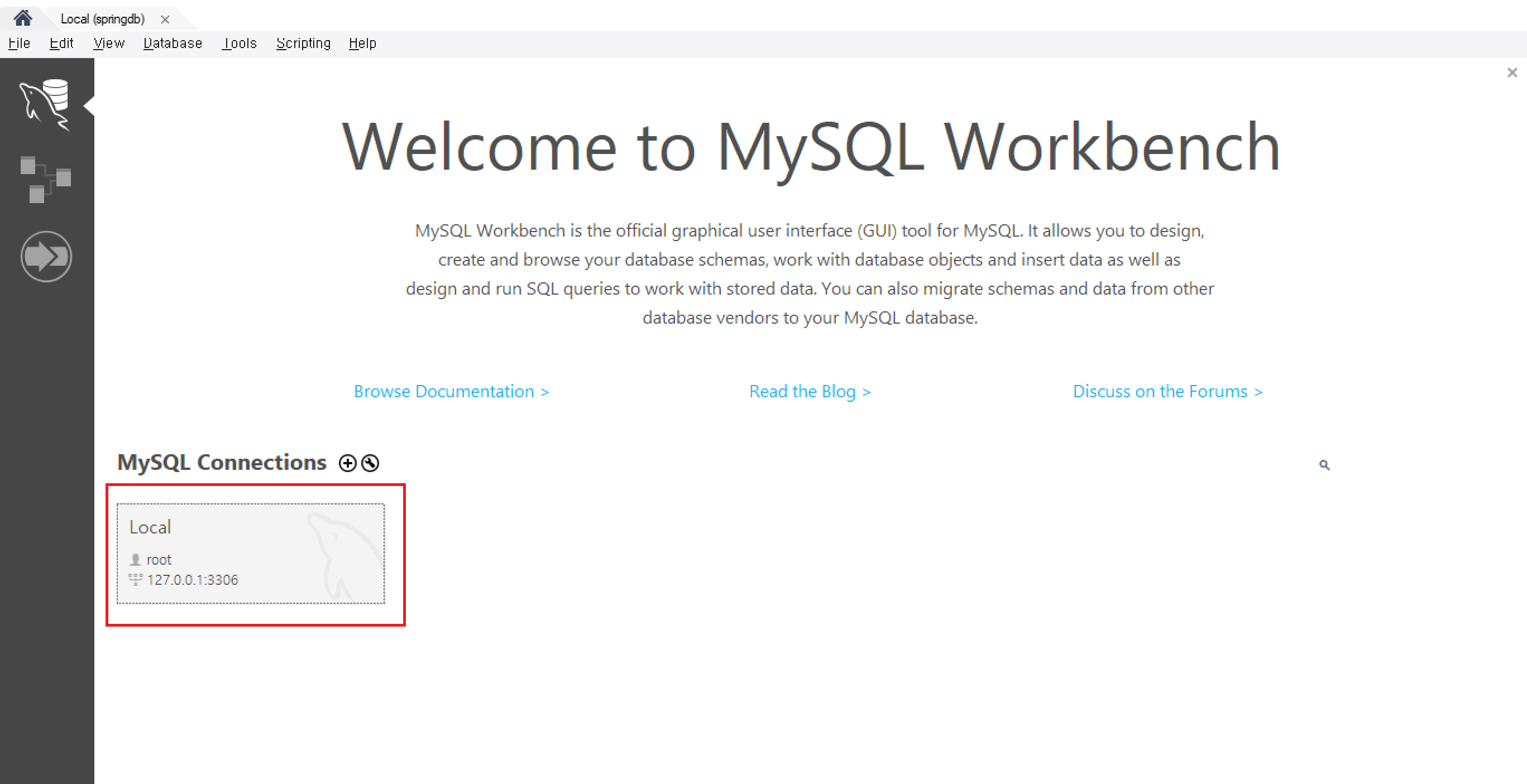Close the Local (springdb) tab
This screenshot has height=784, width=1527.
165,20
